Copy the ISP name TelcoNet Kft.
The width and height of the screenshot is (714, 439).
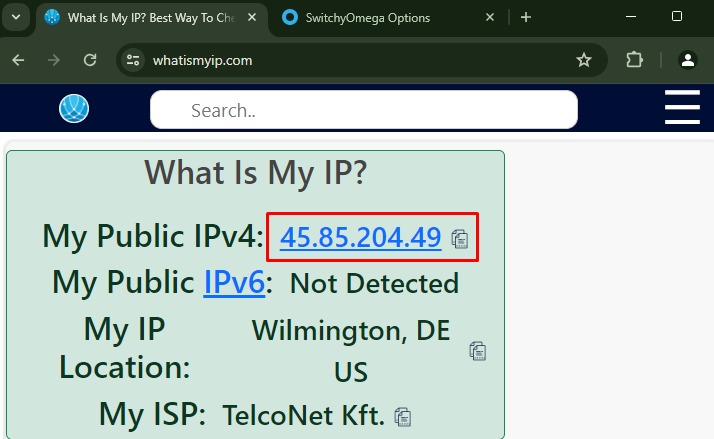point(403,416)
